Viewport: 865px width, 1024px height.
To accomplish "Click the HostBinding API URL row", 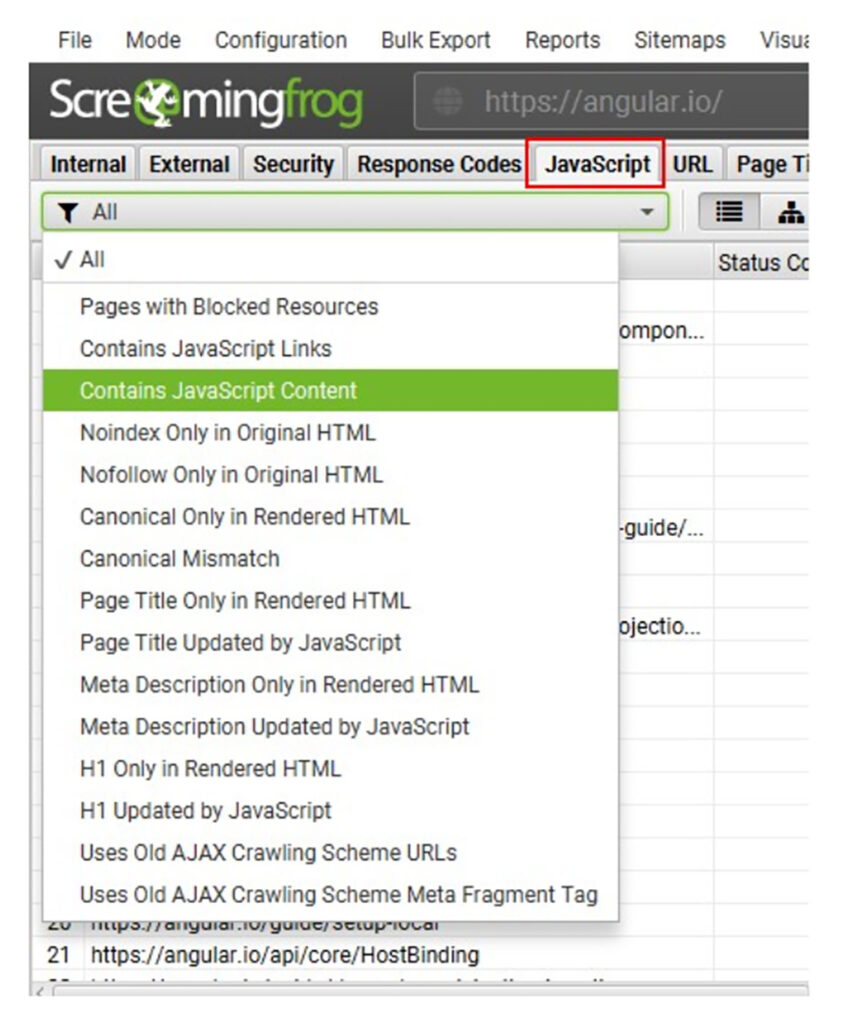I will [x=284, y=955].
